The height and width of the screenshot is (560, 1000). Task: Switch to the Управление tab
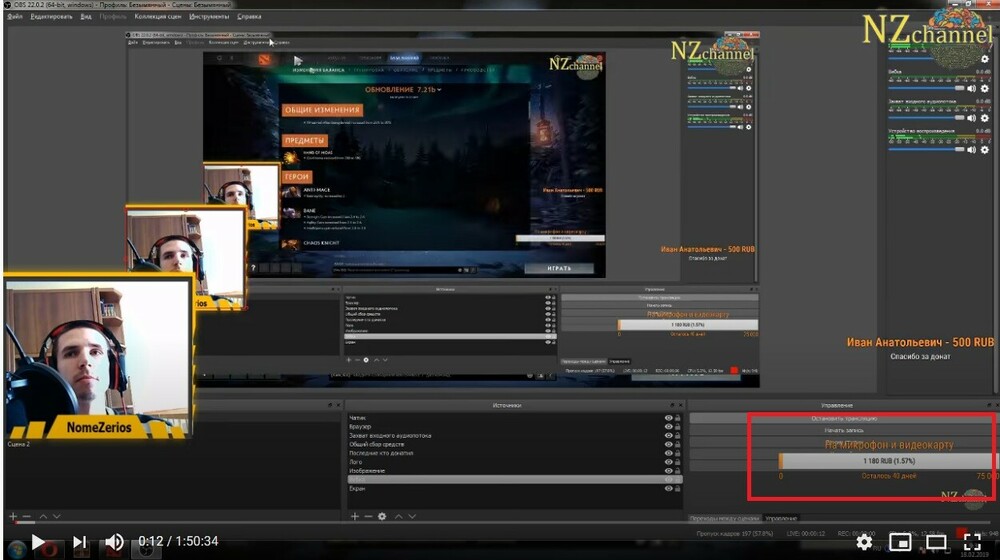click(x=781, y=519)
